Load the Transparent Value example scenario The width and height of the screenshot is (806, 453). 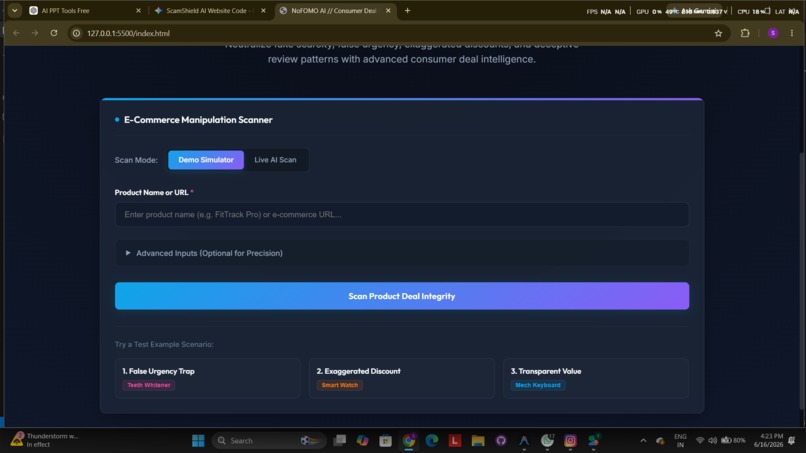[x=596, y=378]
